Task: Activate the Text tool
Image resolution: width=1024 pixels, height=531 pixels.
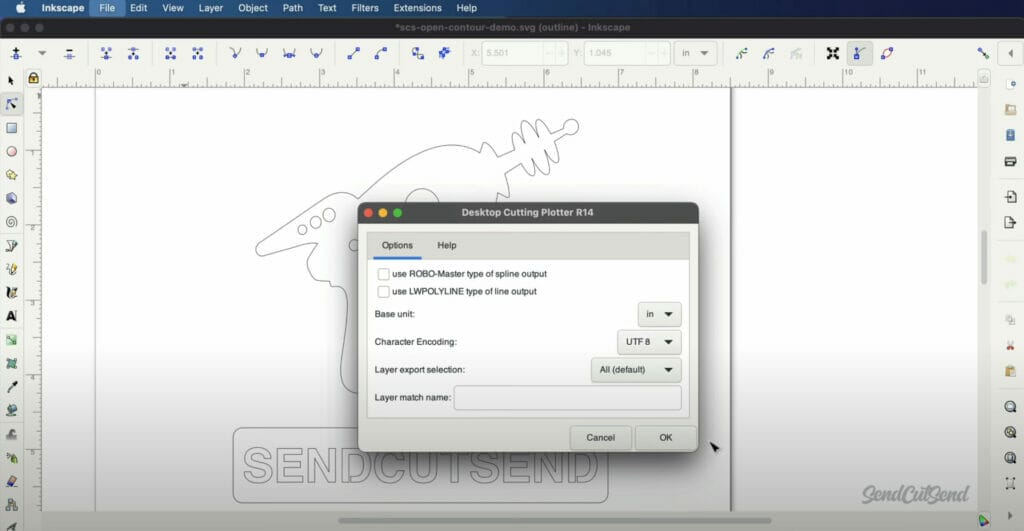Action: 12,315
